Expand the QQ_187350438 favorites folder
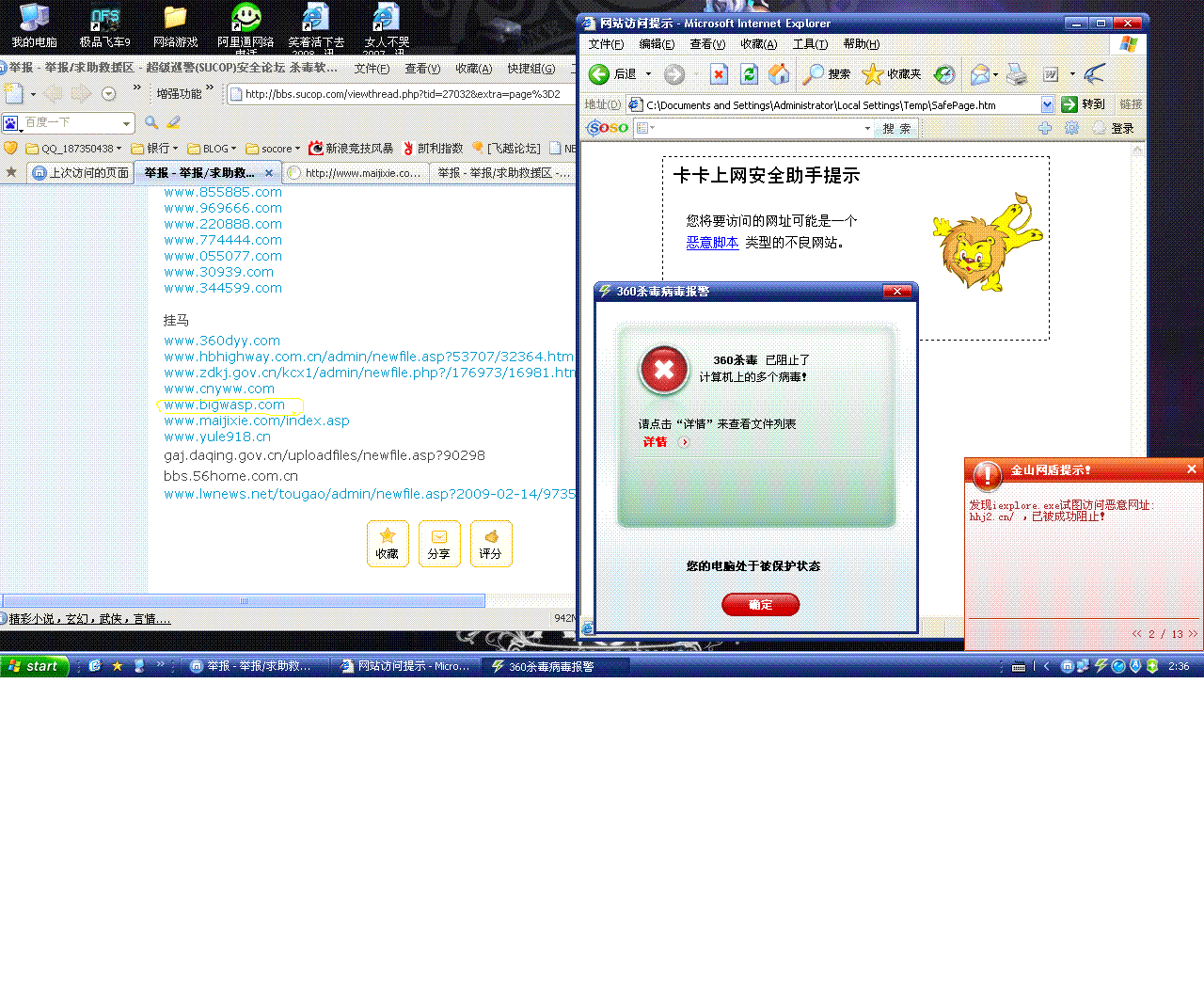Screen dimensions: 1204x985 (x=74, y=149)
